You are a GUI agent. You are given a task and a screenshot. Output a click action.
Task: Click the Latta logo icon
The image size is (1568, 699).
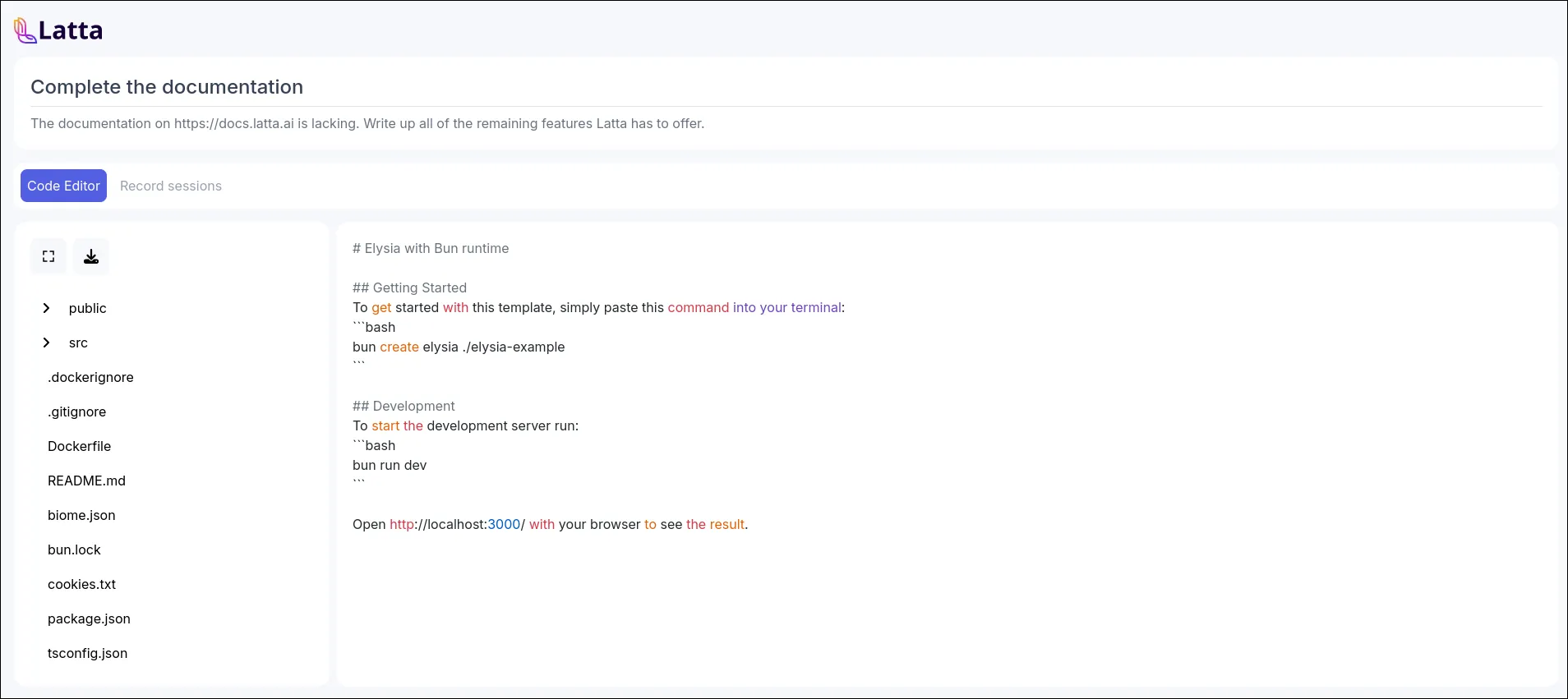(25, 30)
